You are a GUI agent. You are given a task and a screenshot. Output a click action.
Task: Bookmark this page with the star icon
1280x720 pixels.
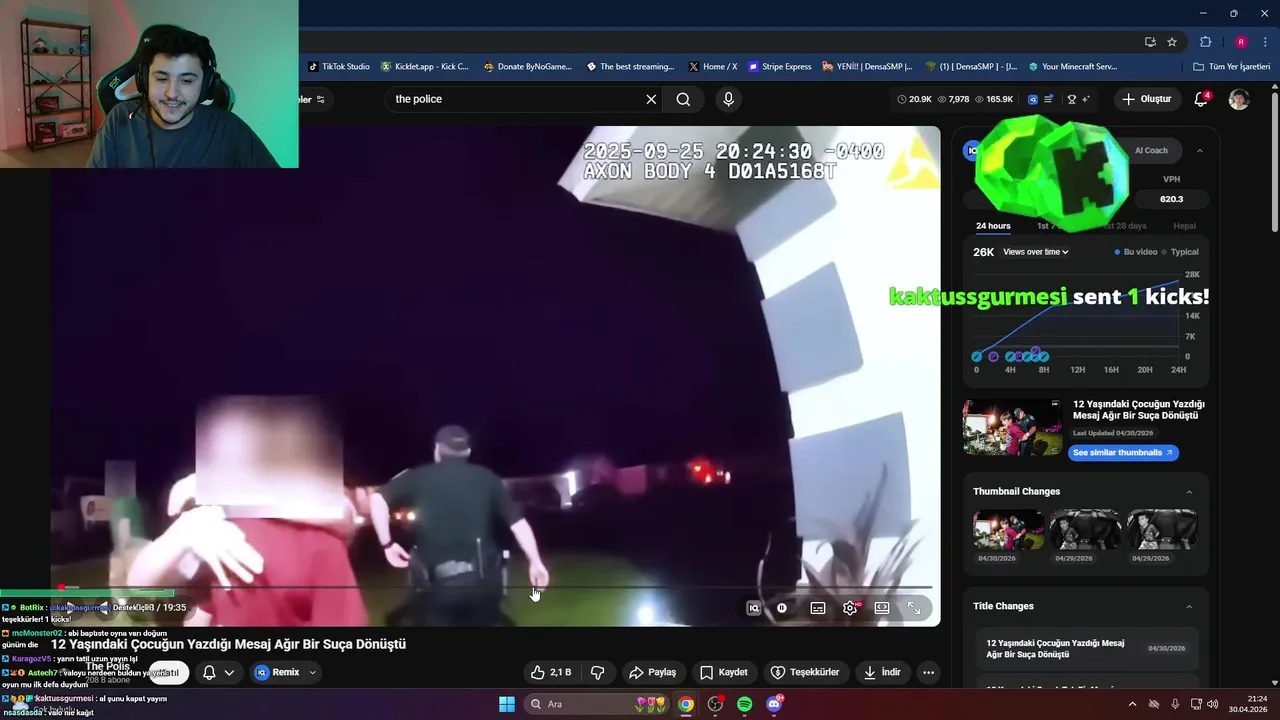point(1172,42)
